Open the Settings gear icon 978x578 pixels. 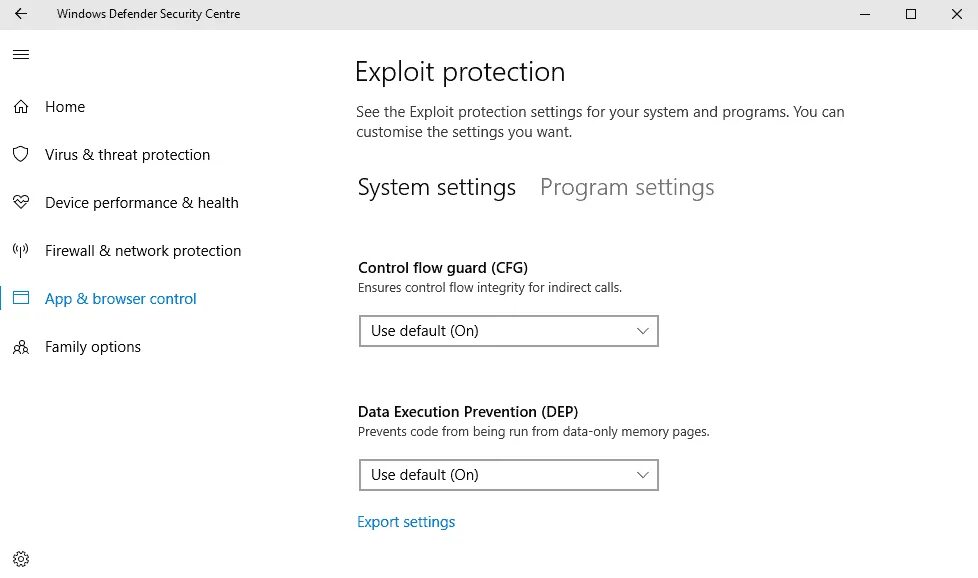coord(21,559)
